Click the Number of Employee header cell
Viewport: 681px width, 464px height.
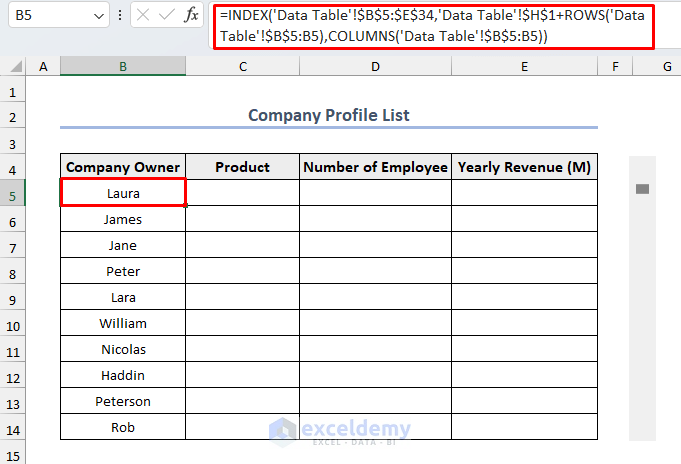375,167
